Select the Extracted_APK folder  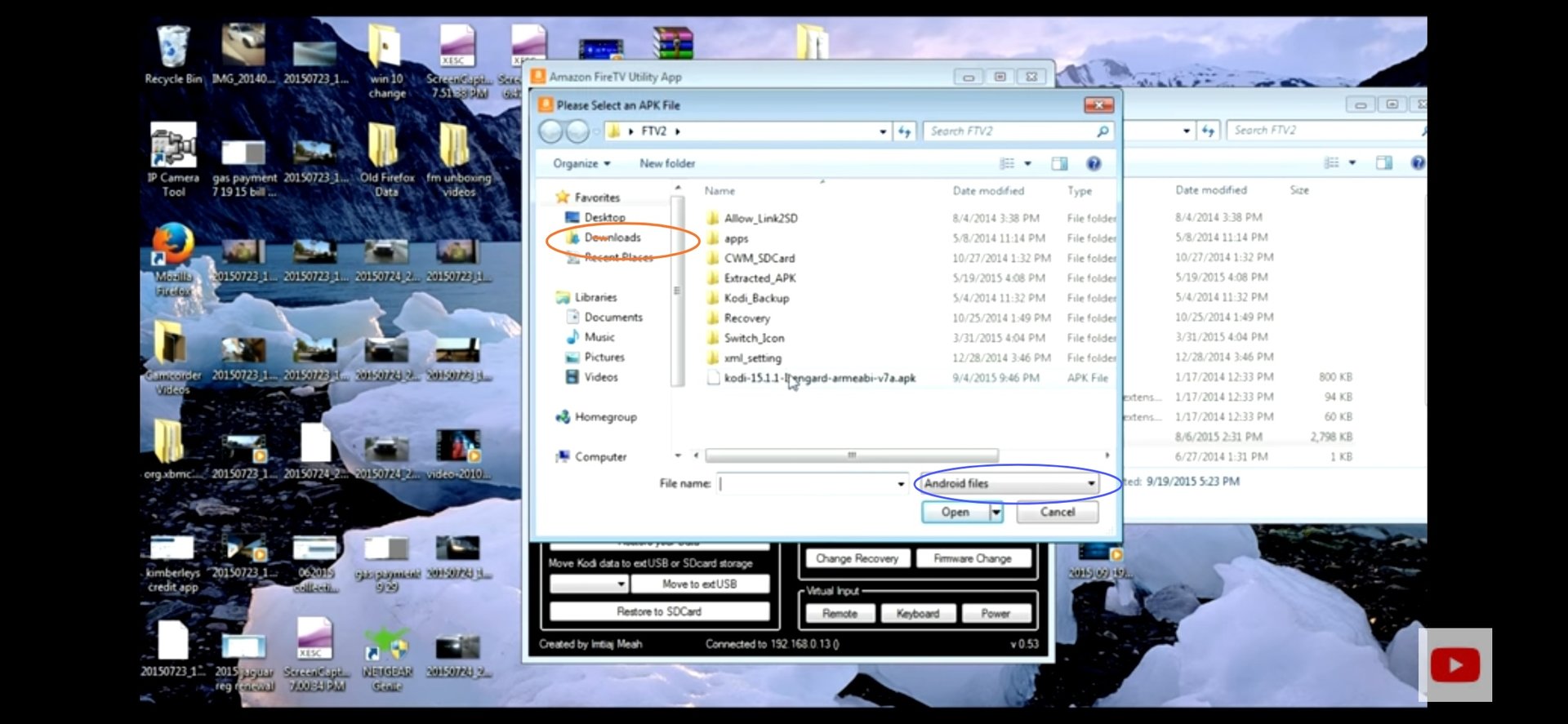point(759,278)
